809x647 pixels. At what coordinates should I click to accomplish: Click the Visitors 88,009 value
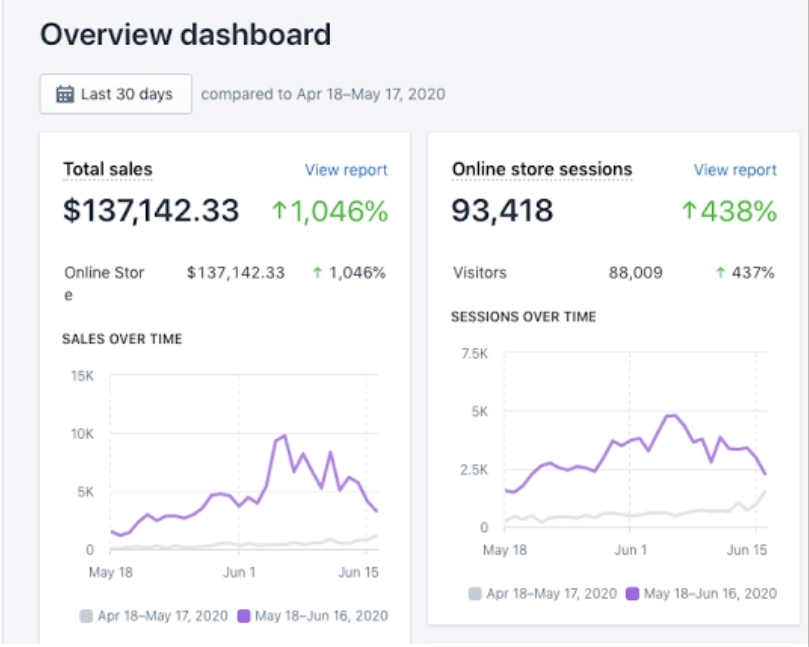(x=636, y=272)
